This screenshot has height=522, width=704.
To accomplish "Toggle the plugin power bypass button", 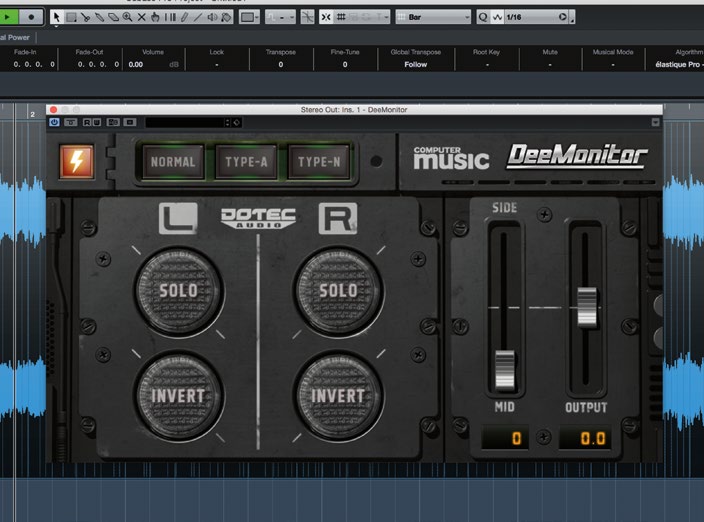I will click(x=54, y=122).
